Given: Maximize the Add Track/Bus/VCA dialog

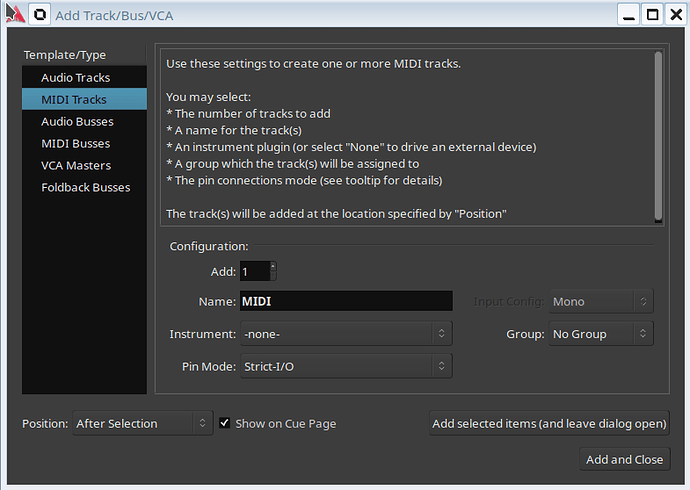Looking at the screenshot, I should tap(651, 14).
